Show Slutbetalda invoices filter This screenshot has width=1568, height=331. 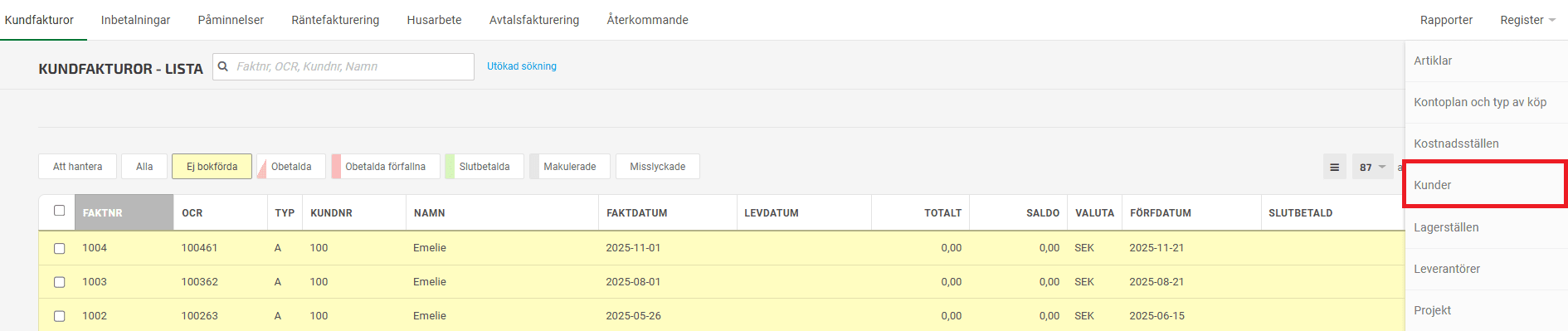point(485,167)
